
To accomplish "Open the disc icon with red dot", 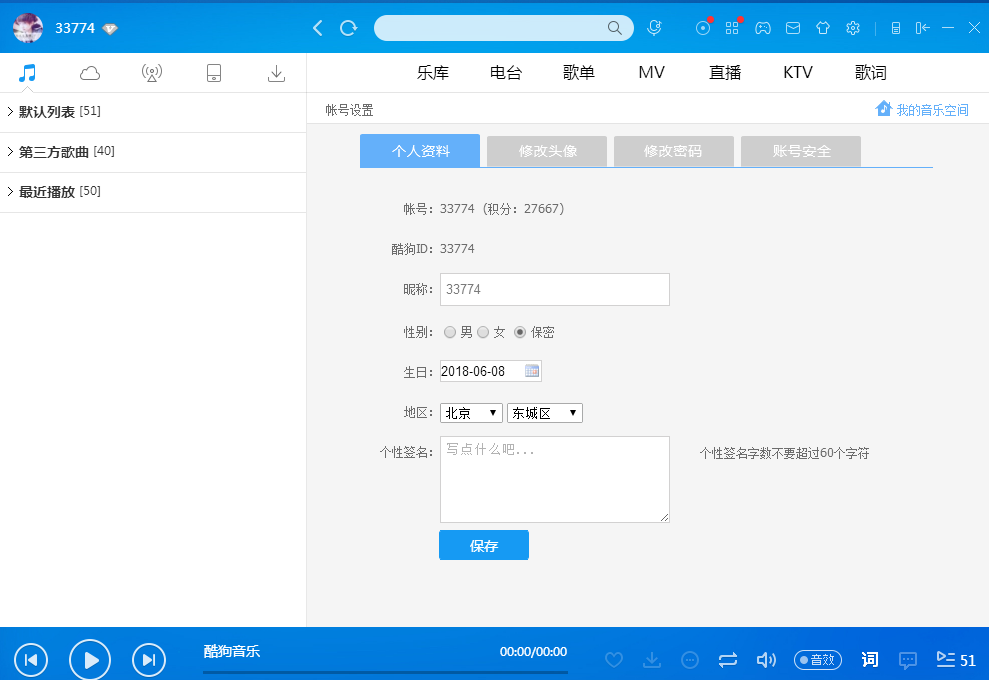I will 703,28.
